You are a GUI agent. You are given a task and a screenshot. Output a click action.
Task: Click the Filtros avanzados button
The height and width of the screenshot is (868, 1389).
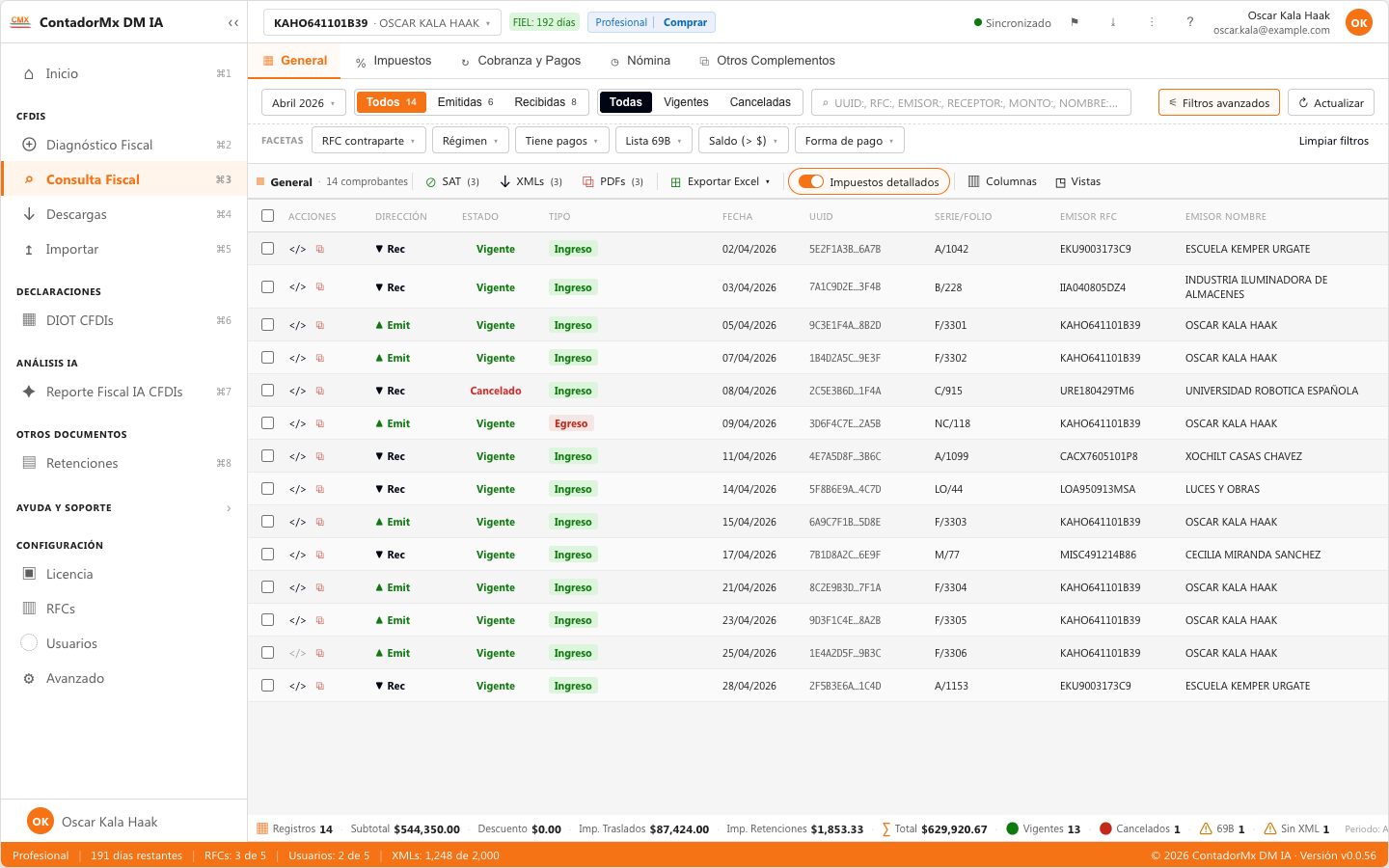pos(1219,102)
